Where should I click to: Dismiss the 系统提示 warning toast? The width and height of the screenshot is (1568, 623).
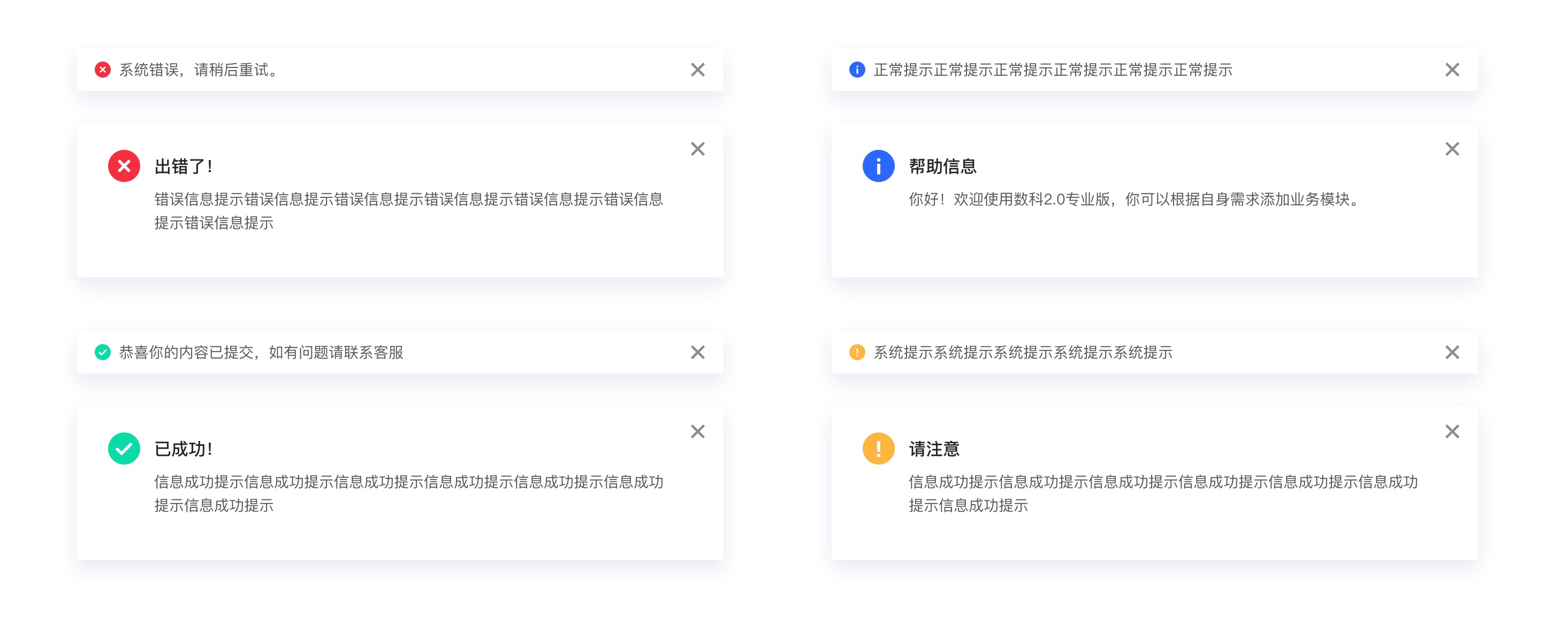point(1452,353)
